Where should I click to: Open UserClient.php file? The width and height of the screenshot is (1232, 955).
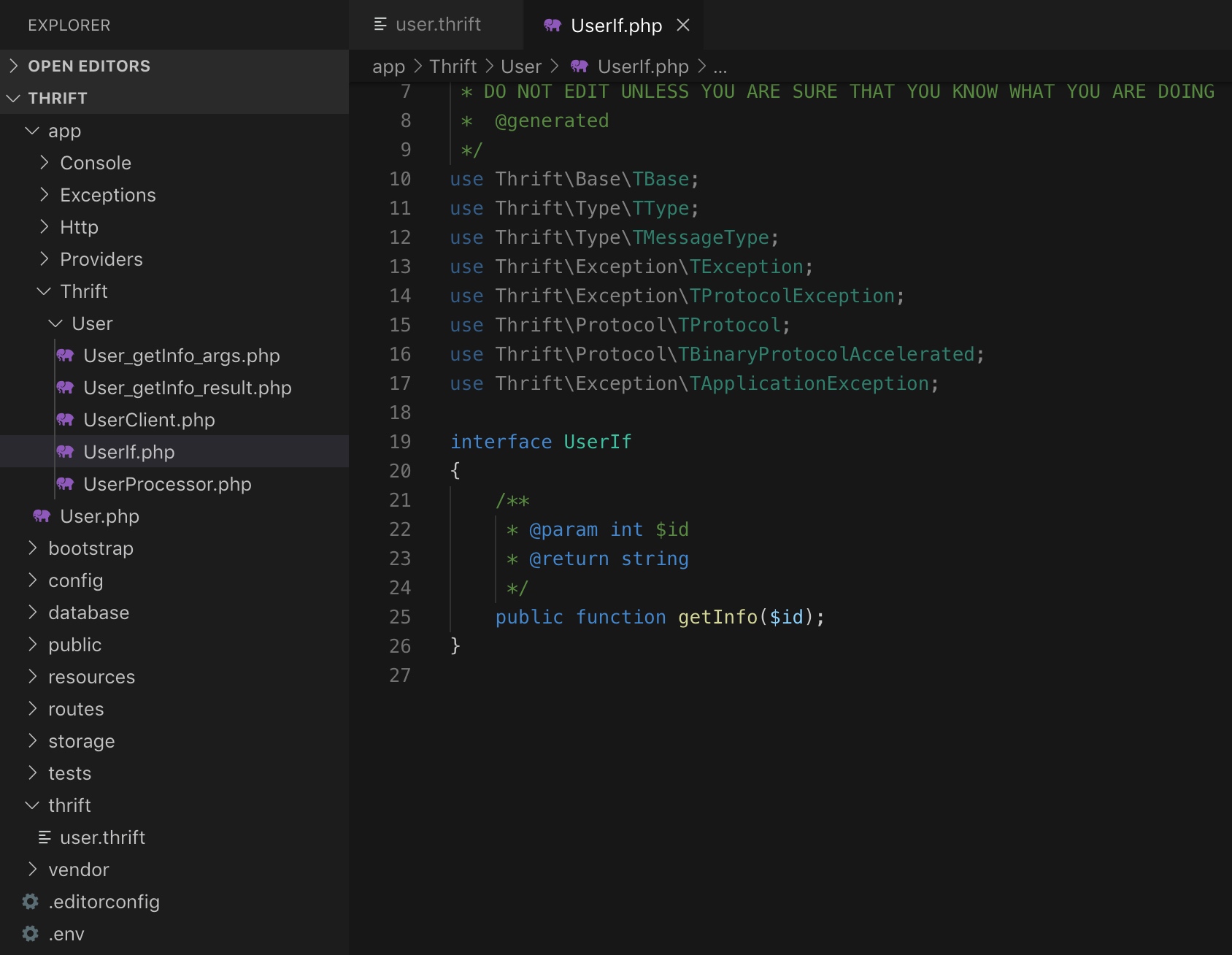click(174, 420)
